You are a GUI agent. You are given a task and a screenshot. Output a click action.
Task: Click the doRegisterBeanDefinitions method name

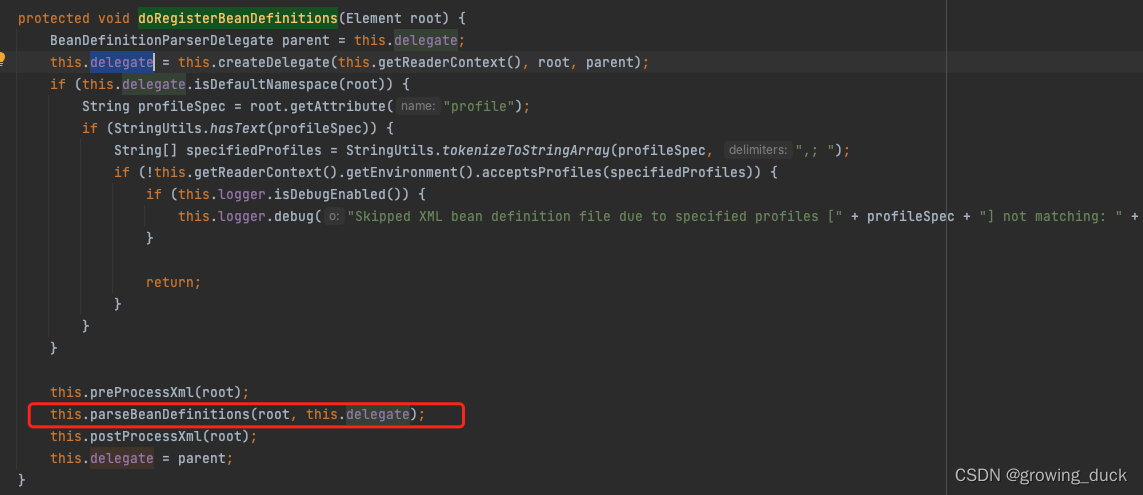coord(238,17)
